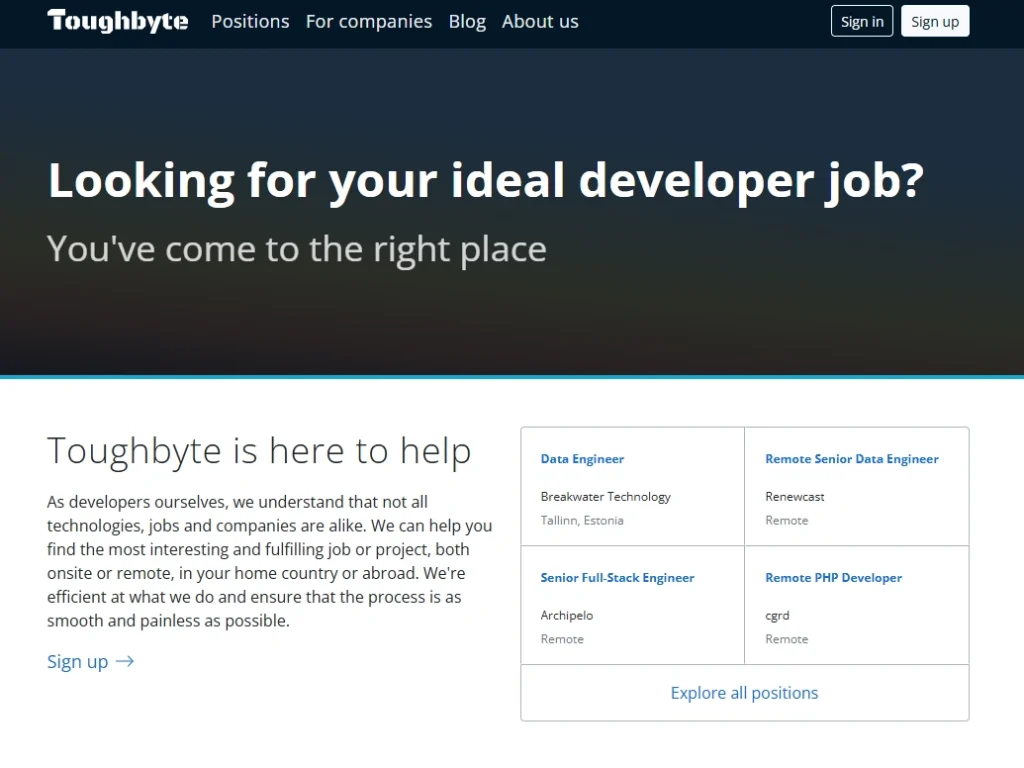This screenshot has width=1024, height=768.
Task: Go to the Blog page
Action: [467, 22]
